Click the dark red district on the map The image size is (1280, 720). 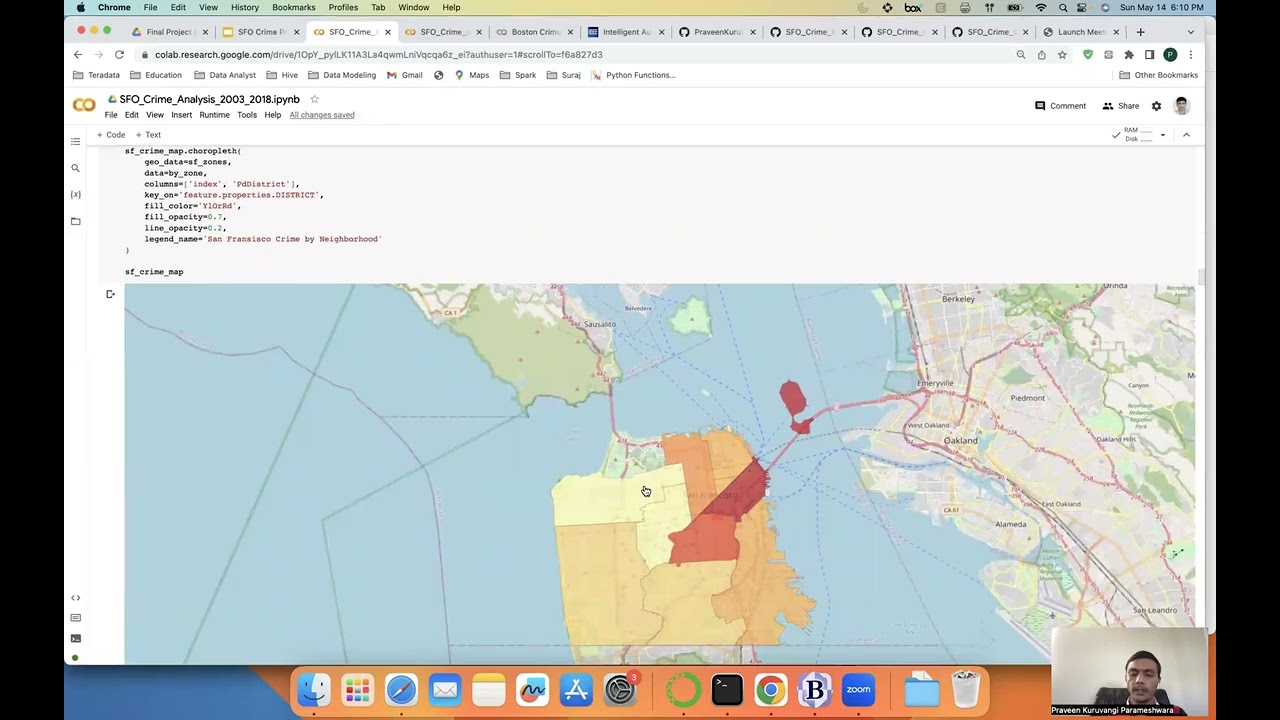point(737,492)
